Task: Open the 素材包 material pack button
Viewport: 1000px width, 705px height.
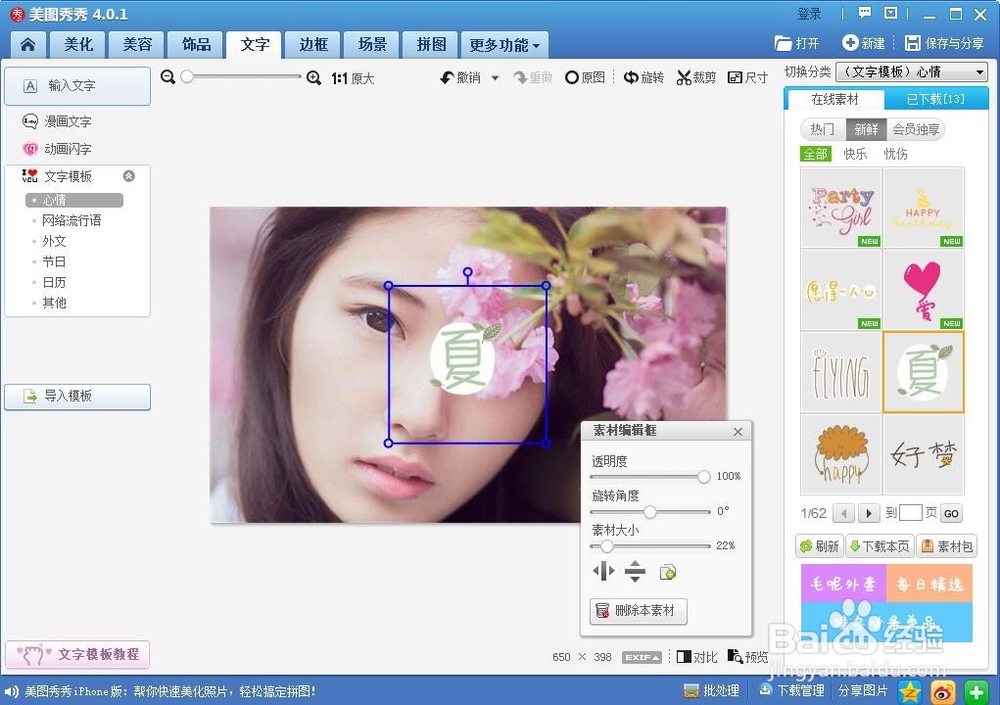Action: click(x=948, y=546)
